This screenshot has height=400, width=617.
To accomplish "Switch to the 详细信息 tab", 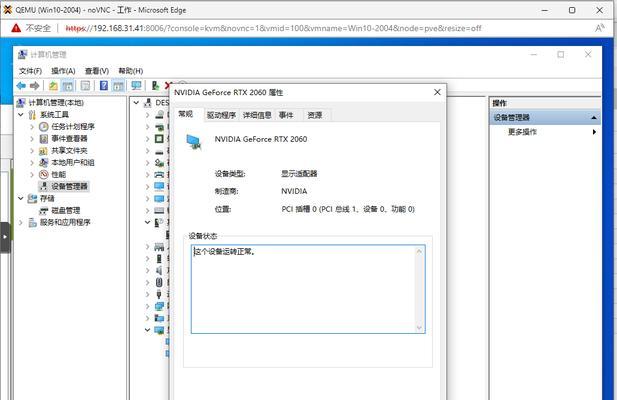I will click(x=257, y=115).
